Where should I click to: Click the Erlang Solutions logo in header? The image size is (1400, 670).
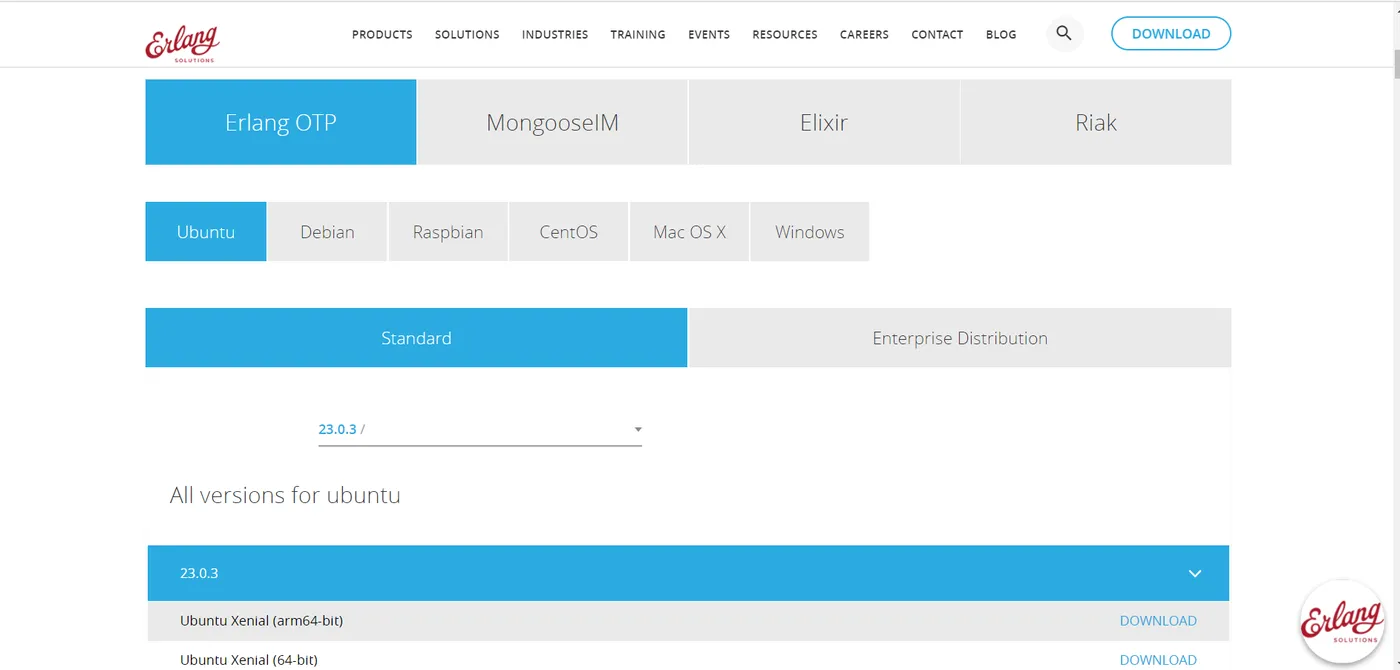pos(182,43)
